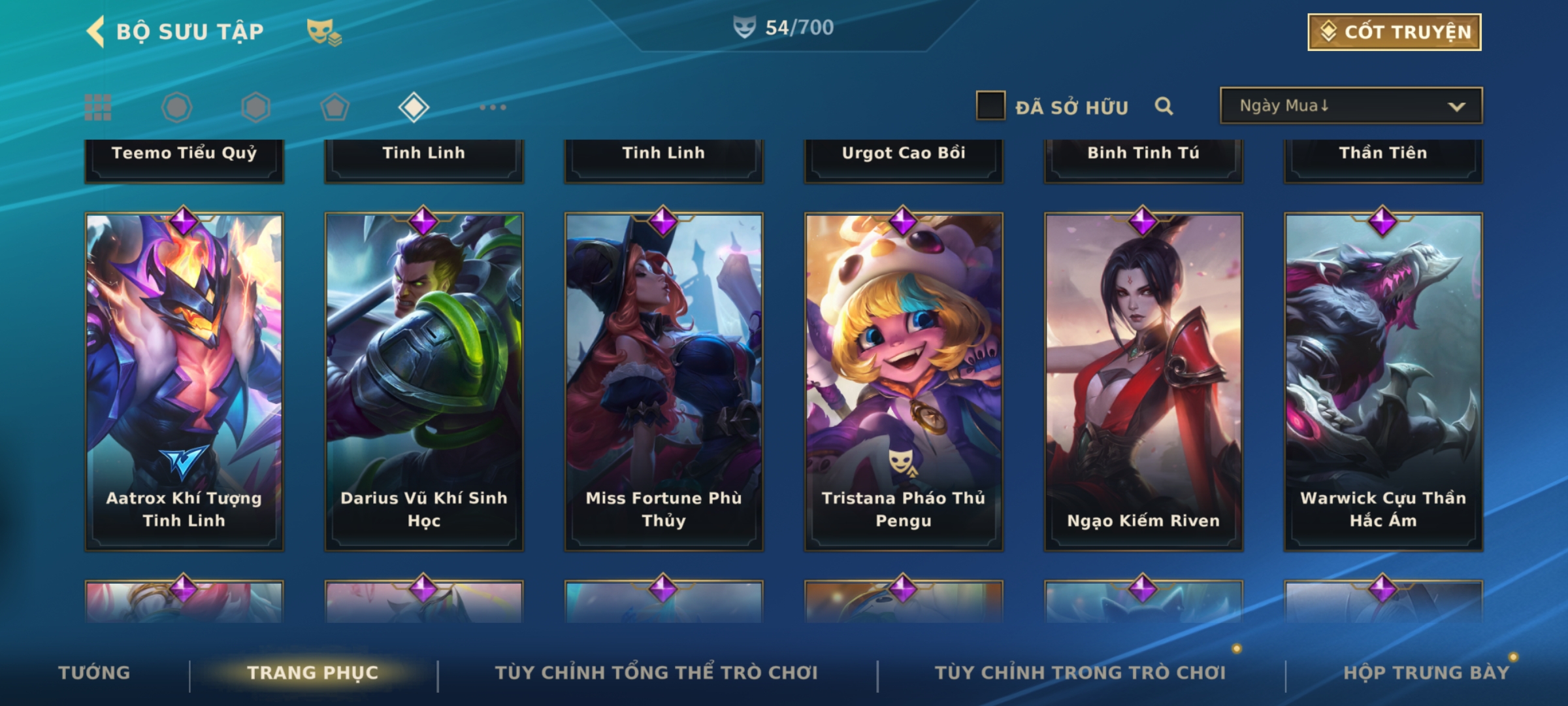Viewport: 1568px width, 706px height.
Task: Go back using the Bộ Sưu Tập arrow
Action: point(95,31)
